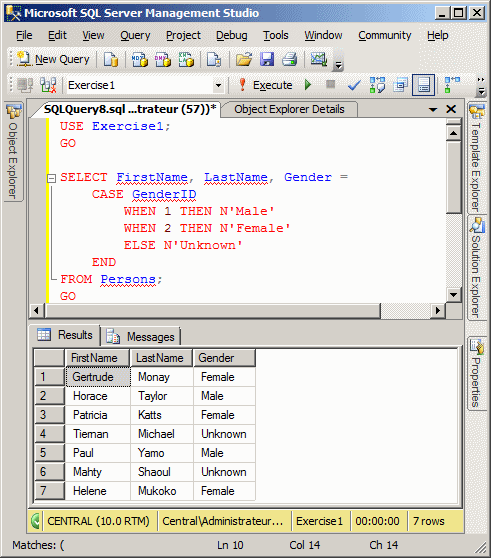Click the blue Parse checkmark icon
The image size is (491, 558).
[x=354, y=85]
